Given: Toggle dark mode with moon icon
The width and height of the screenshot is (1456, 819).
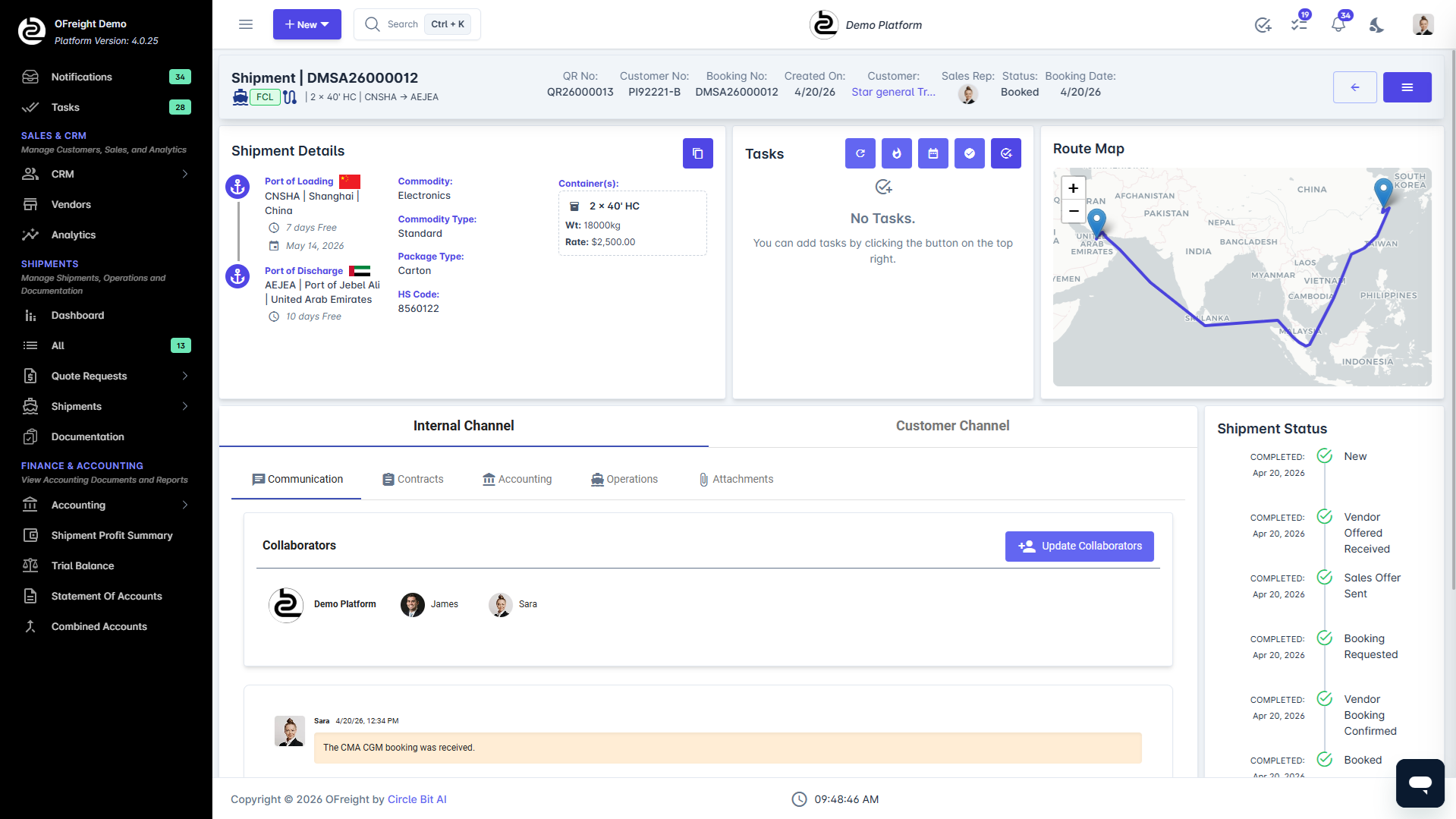Looking at the screenshot, I should pyautogui.click(x=1376, y=25).
